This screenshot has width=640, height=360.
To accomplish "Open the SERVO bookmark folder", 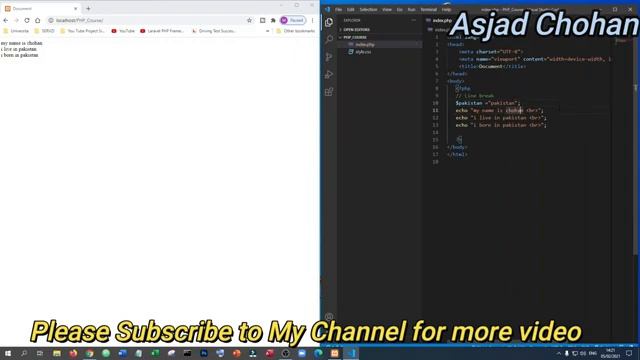I will pos(44,31).
